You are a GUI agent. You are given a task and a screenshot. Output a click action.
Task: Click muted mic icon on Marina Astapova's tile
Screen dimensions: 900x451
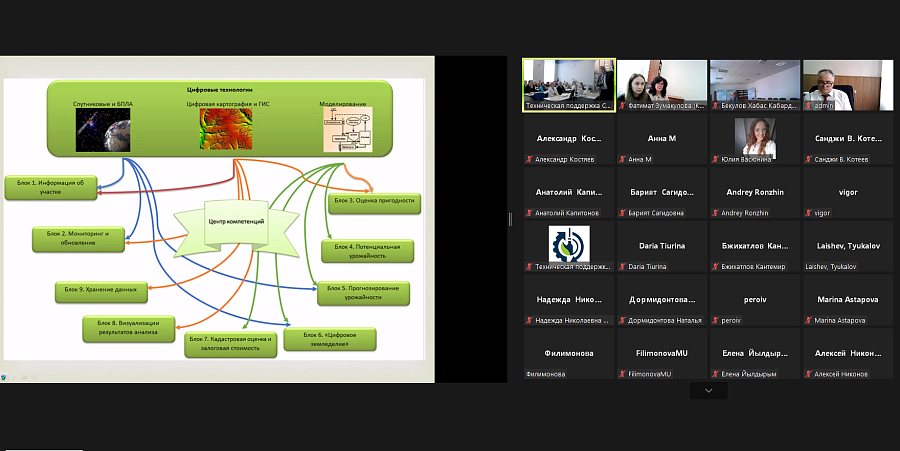tap(808, 321)
